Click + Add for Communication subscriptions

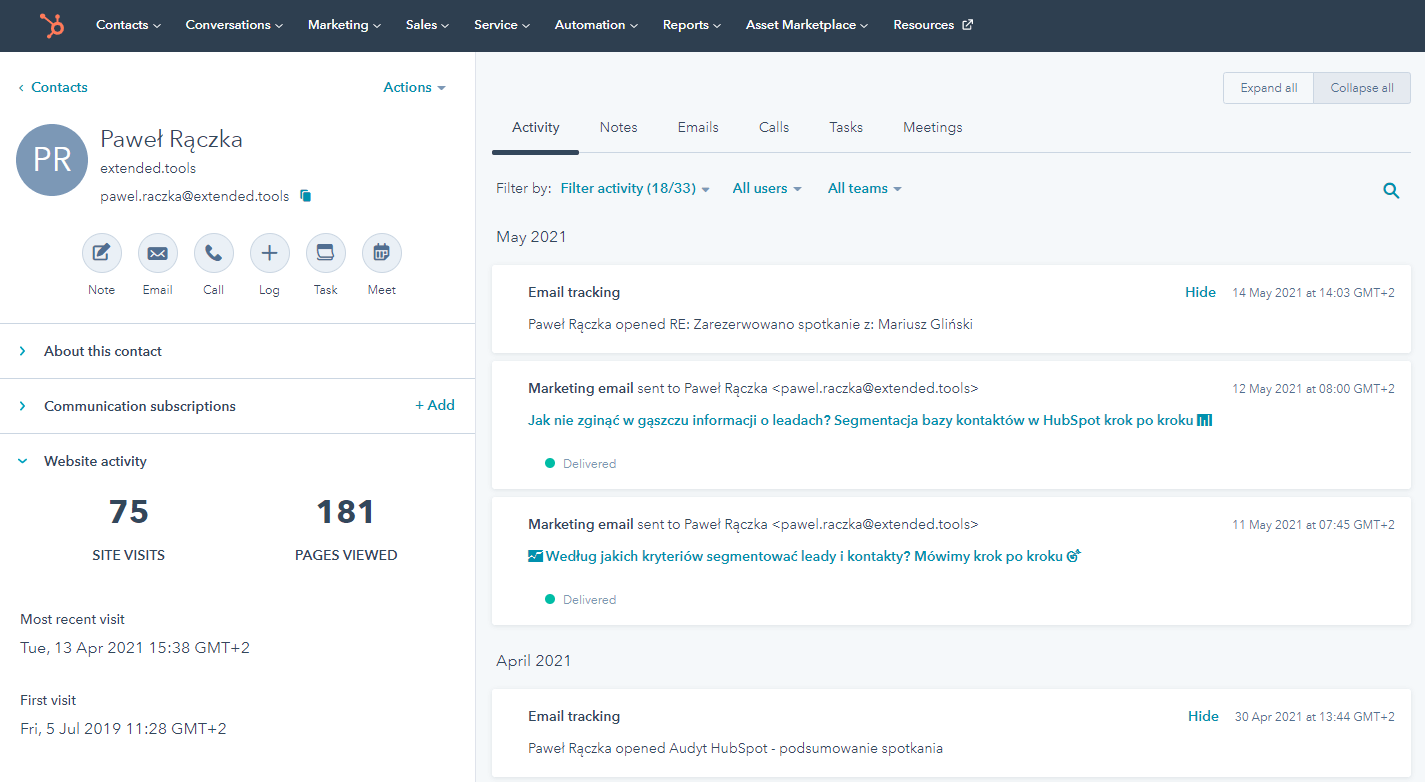click(435, 405)
